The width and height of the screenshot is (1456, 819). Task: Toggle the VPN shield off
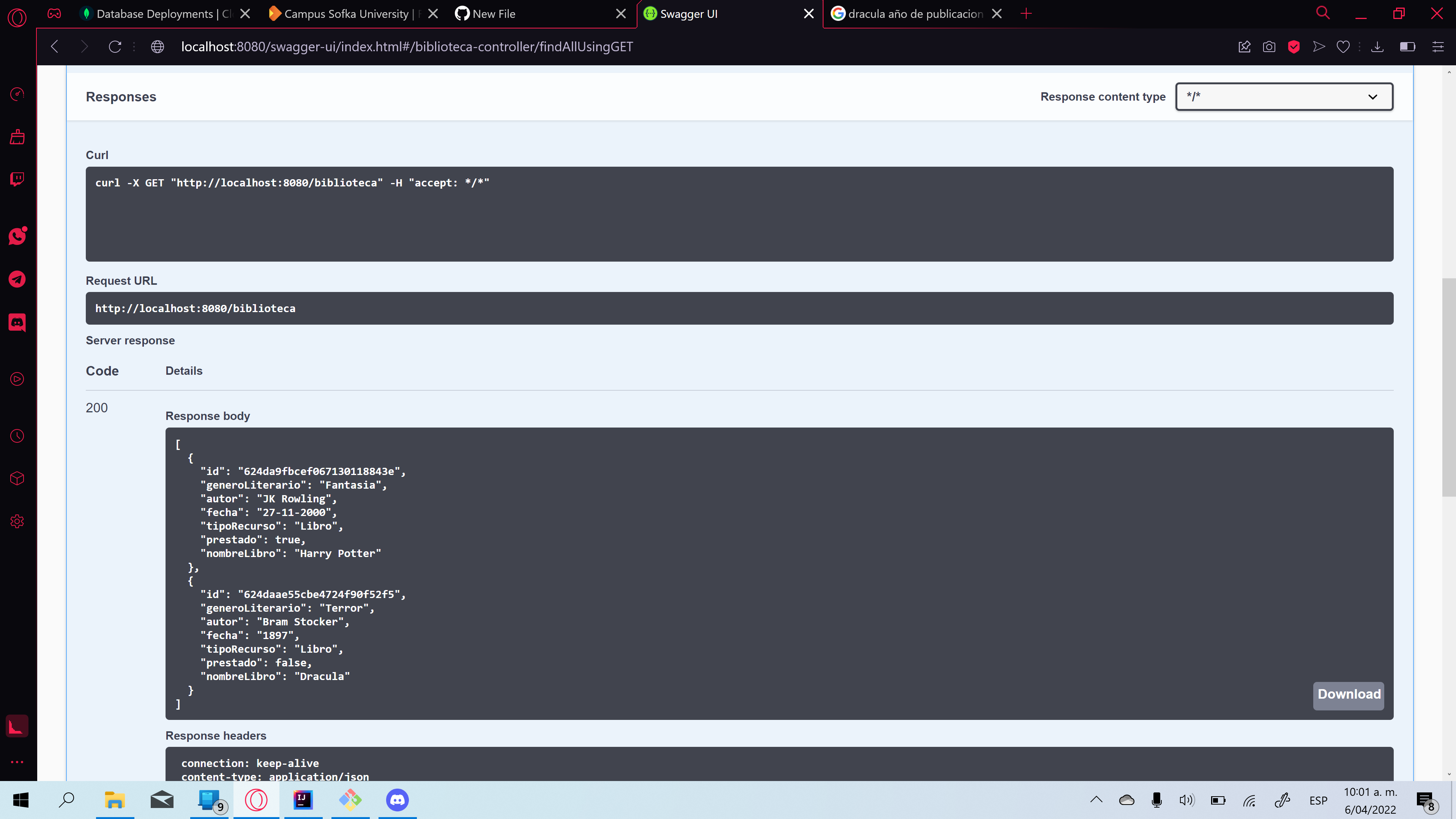click(1294, 47)
